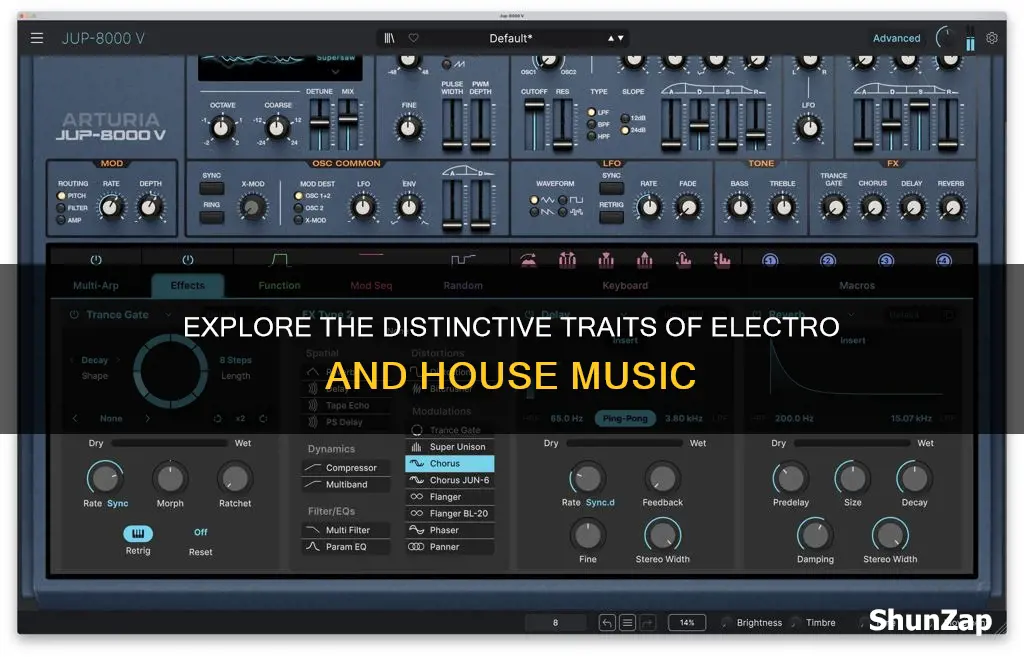Click the Effects power icon

coord(188,260)
